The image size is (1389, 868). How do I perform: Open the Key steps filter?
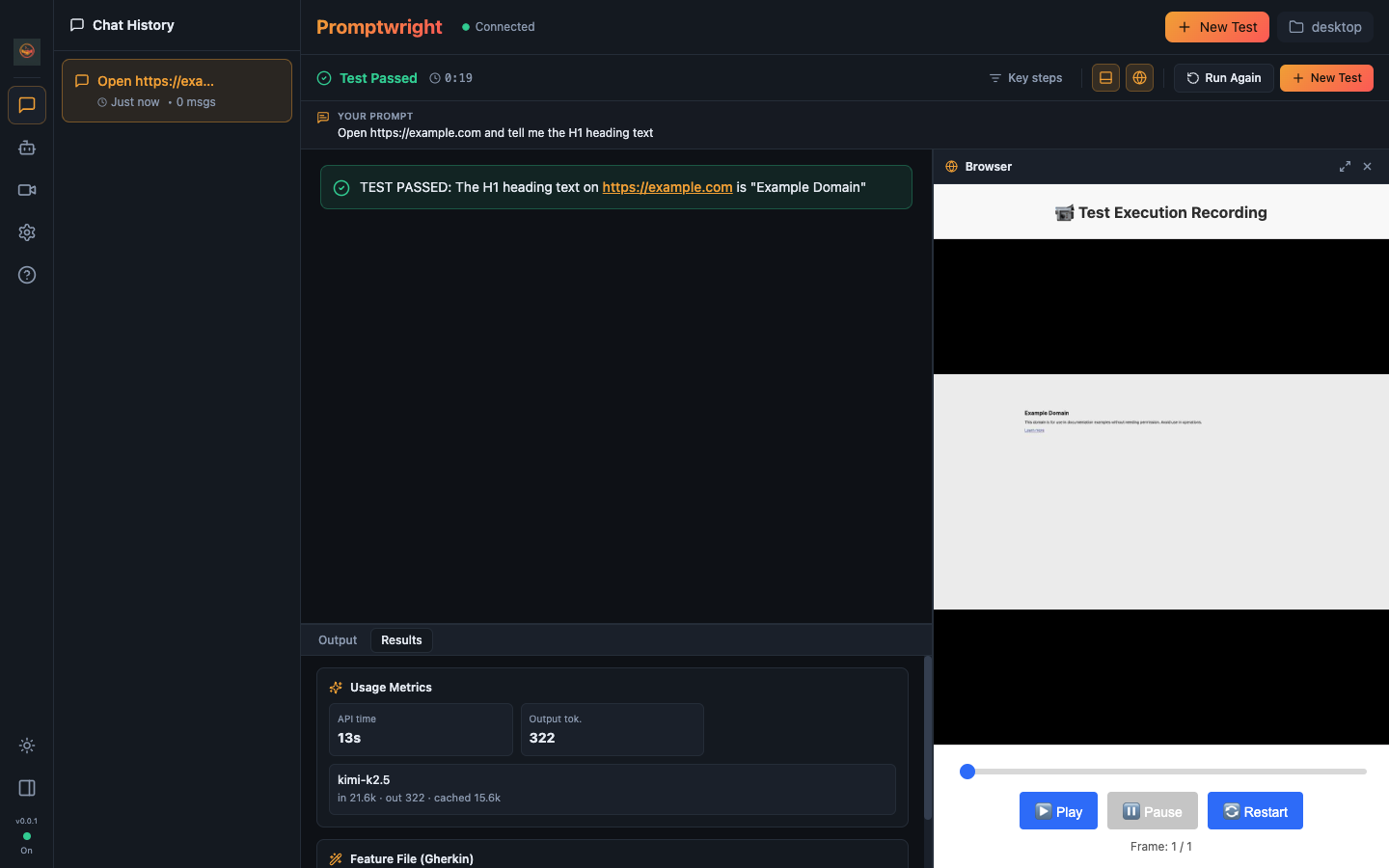coord(1025,78)
